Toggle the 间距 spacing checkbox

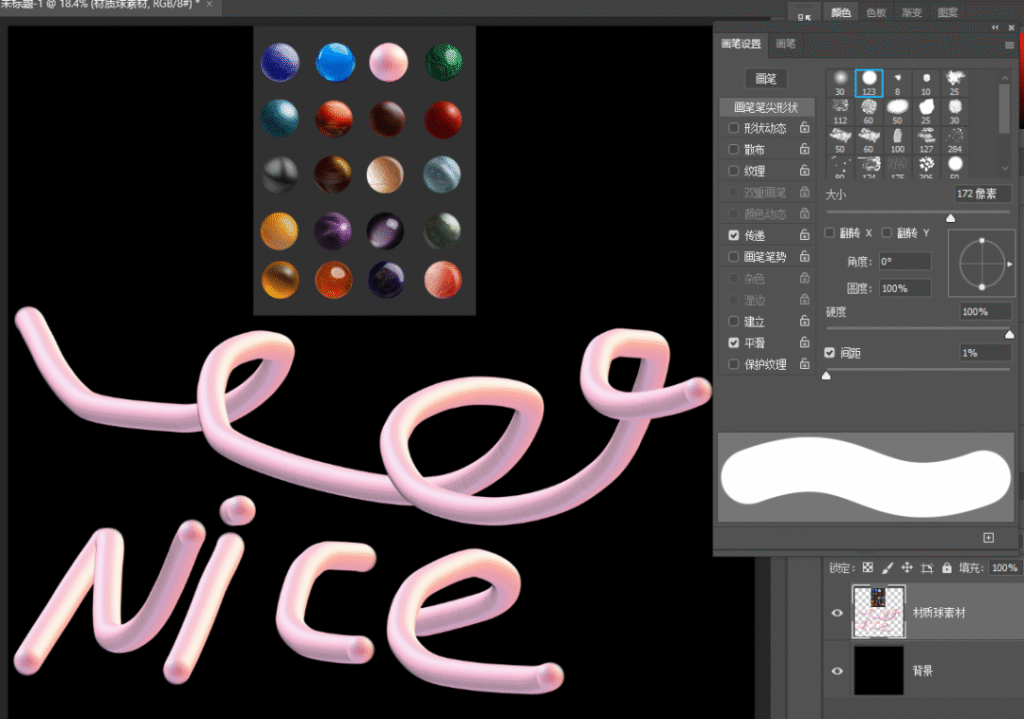coord(829,353)
